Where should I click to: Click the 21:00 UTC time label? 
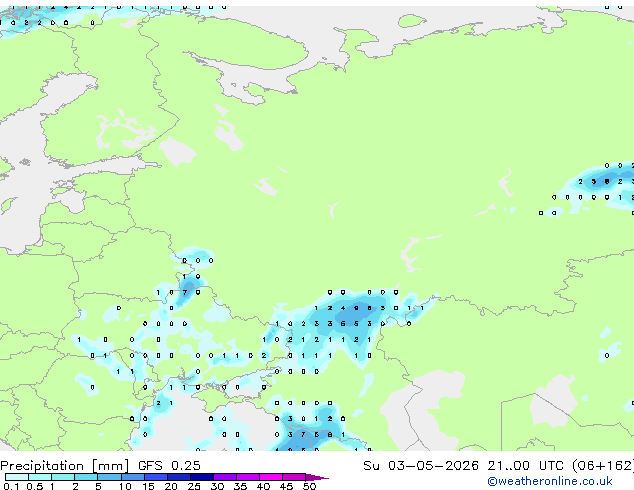pyautogui.click(x=525, y=466)
